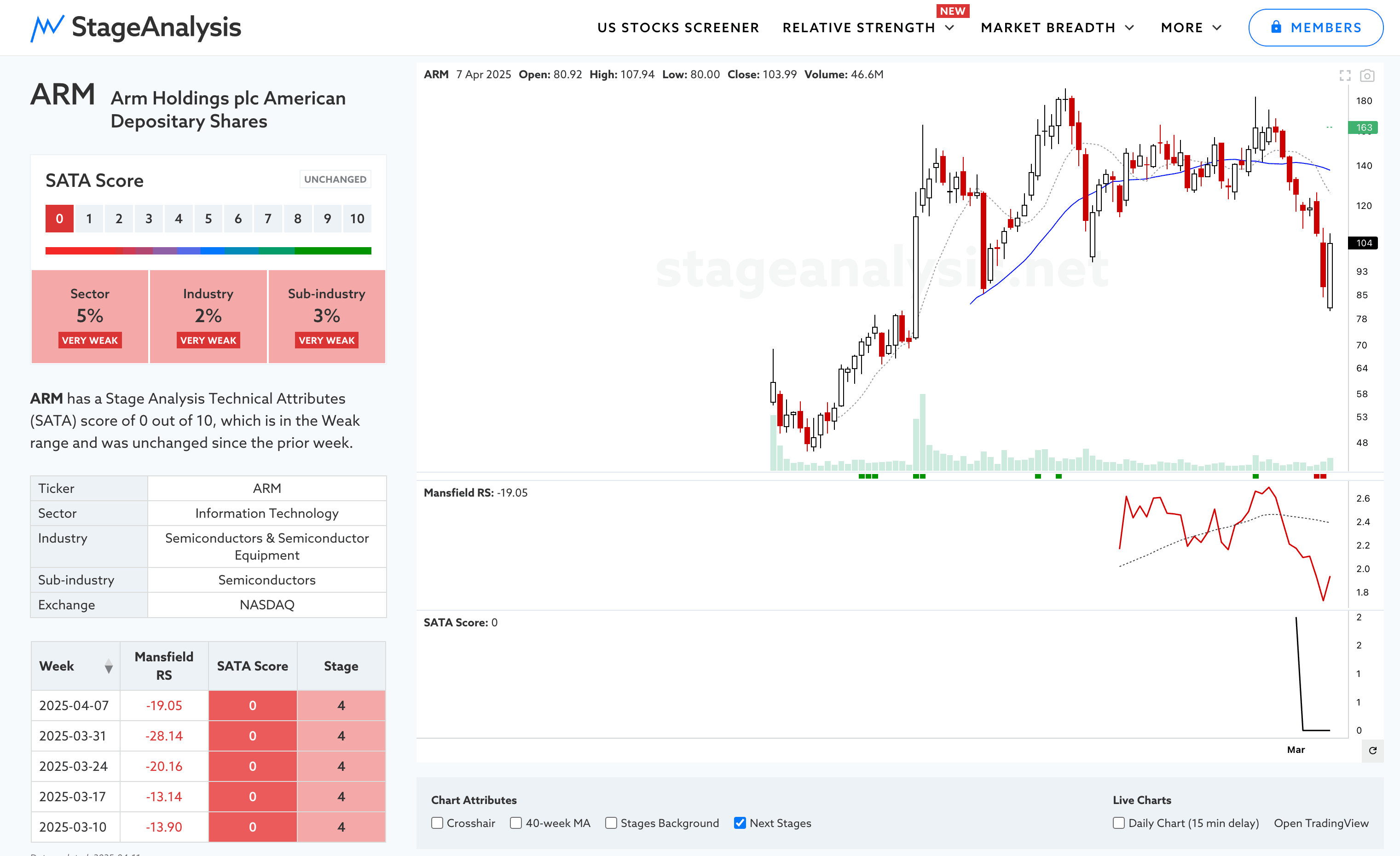Screen dimensions: 1400x856
Task: Click the Open TradingView link
Action: coord(1321,823)
